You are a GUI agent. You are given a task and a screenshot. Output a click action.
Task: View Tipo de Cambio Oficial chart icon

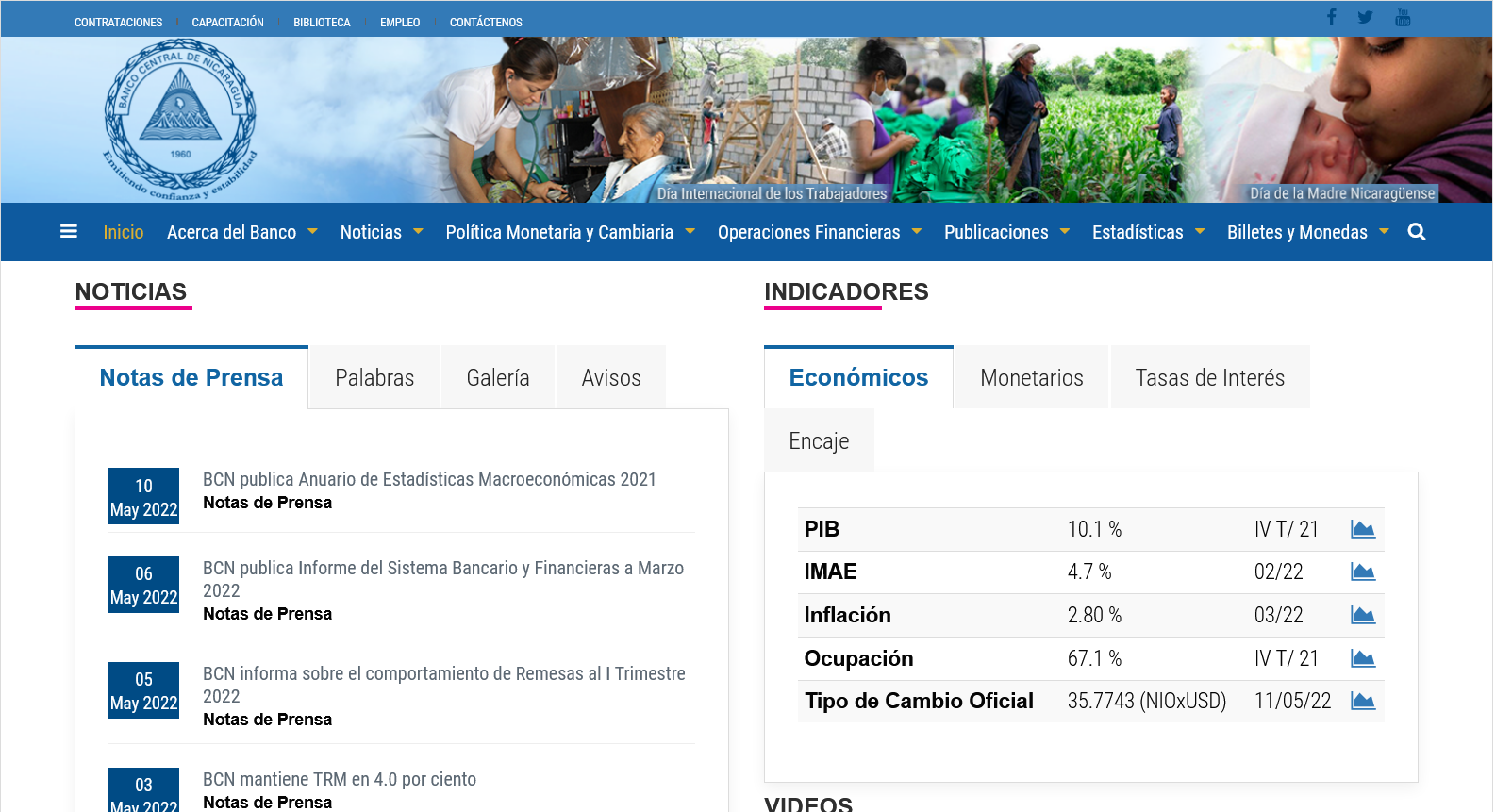click(1362, 701)
